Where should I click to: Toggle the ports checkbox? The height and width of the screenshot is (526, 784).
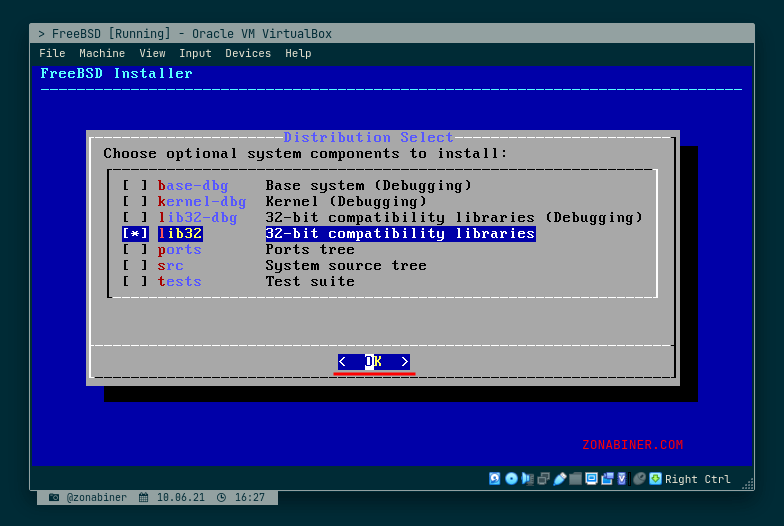pos(135,250)
